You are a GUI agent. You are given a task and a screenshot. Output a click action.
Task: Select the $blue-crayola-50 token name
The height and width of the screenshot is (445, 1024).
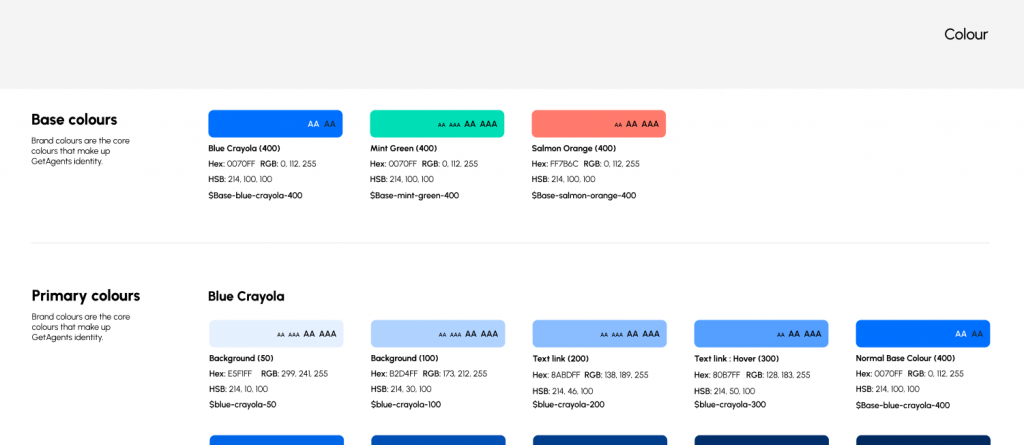click(242, 405)
